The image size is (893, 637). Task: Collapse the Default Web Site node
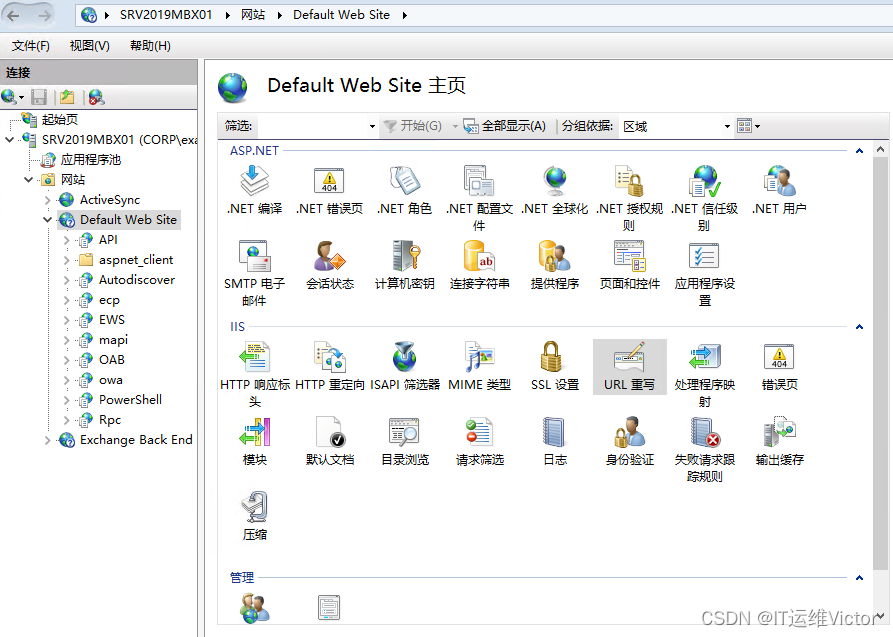click(47, 220)
